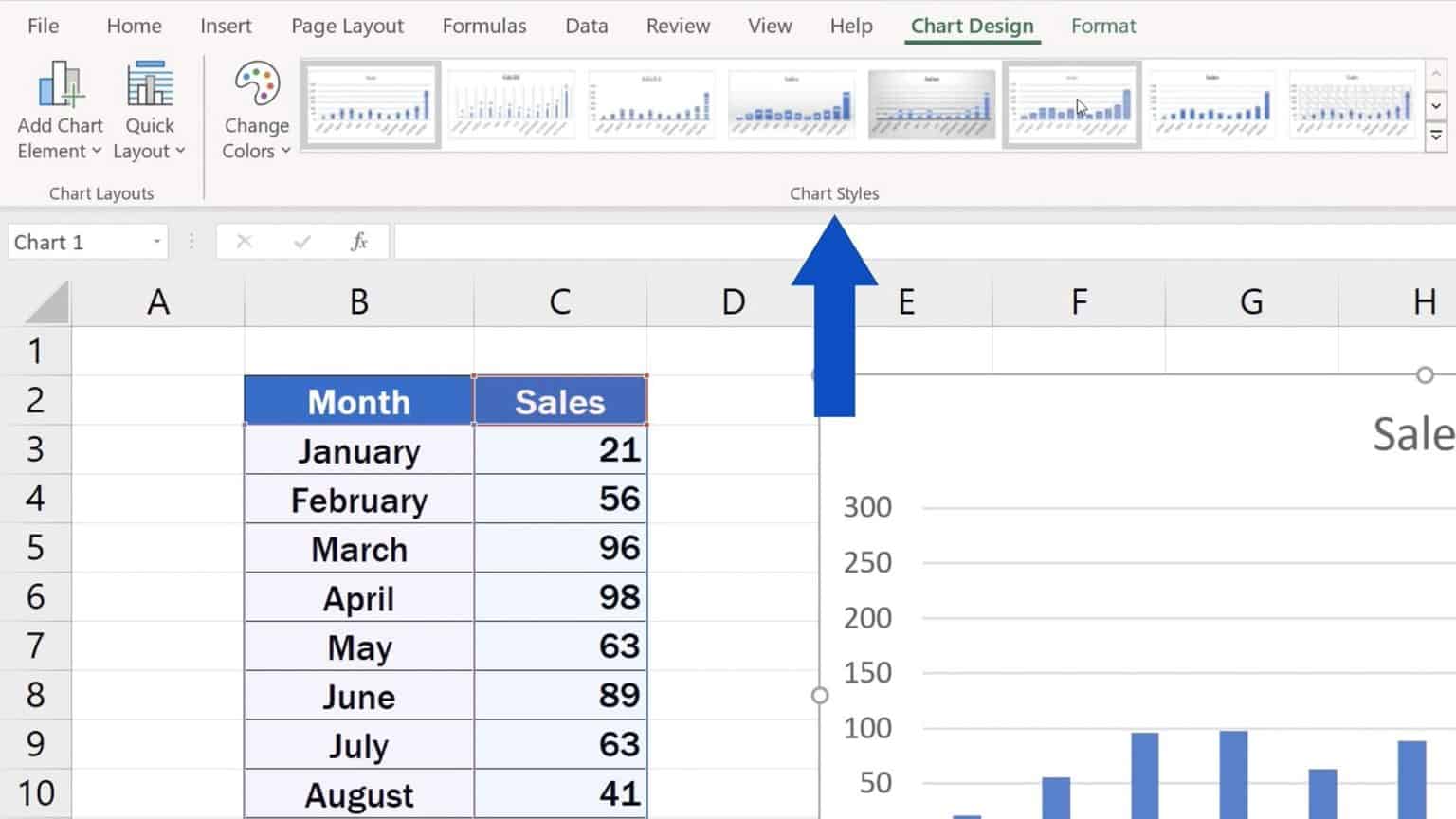Click the chart axis label 300
Screen dimensions: 1456x819
(867, 507)
